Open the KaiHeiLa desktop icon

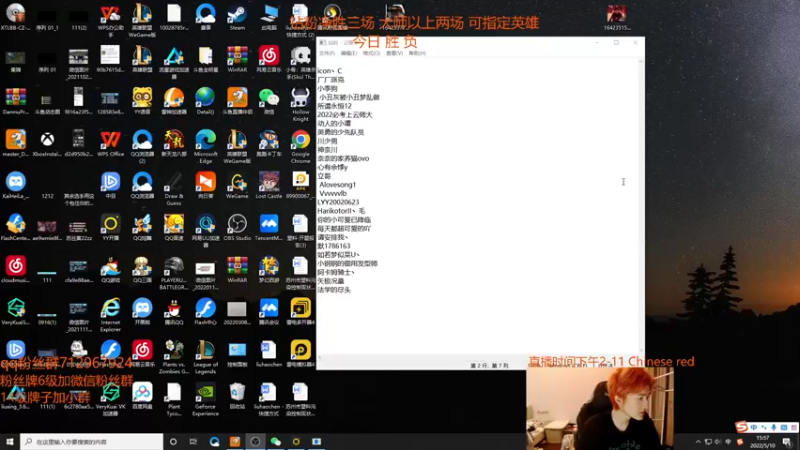point(15,185)
